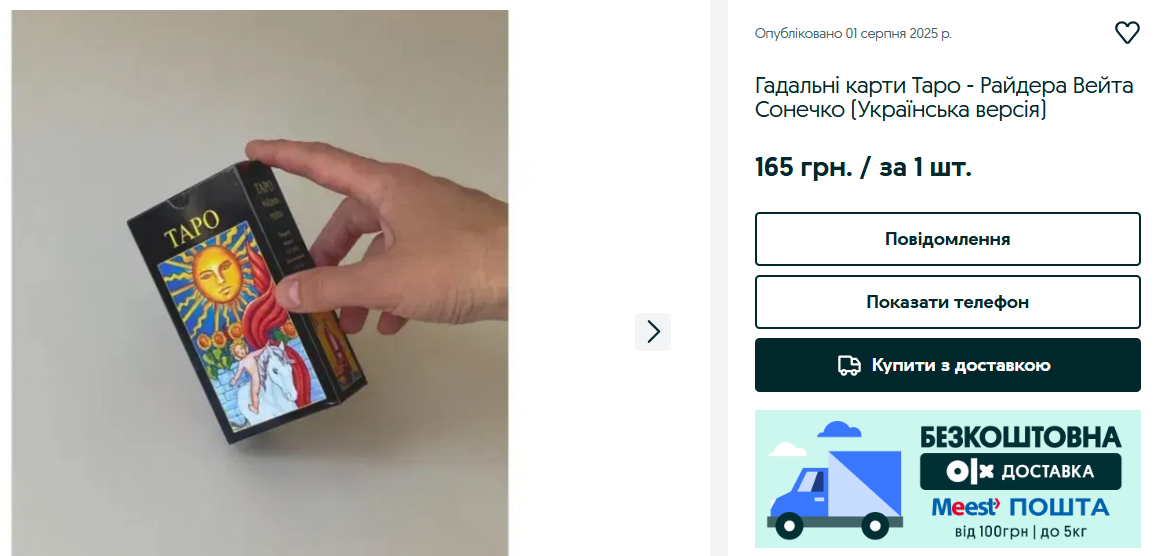Add listing to favorites with heart icon
Screen dimensions: 1156x556
pos(1127,32)
